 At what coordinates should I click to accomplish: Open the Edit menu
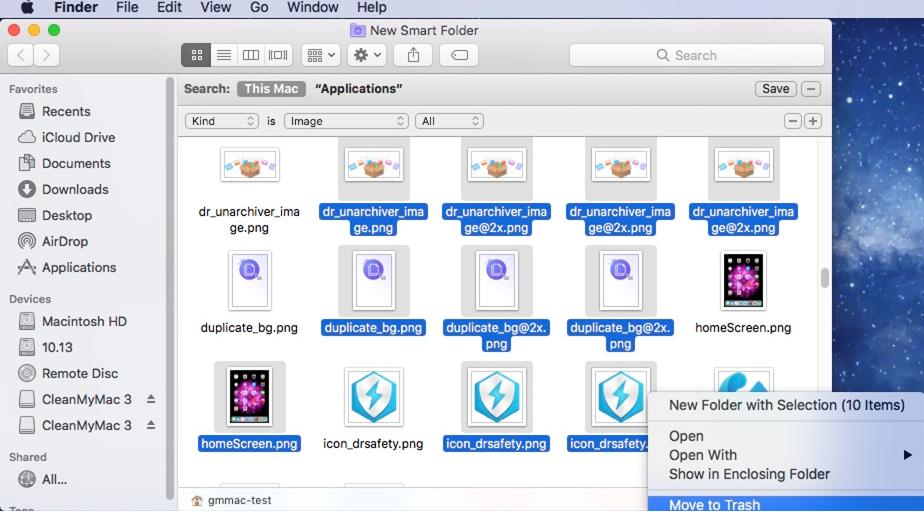coord(169,8)
